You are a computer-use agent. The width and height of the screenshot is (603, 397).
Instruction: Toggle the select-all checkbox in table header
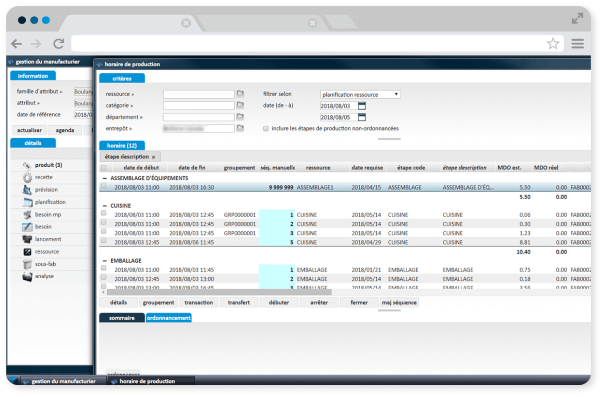tap(103, 168)
